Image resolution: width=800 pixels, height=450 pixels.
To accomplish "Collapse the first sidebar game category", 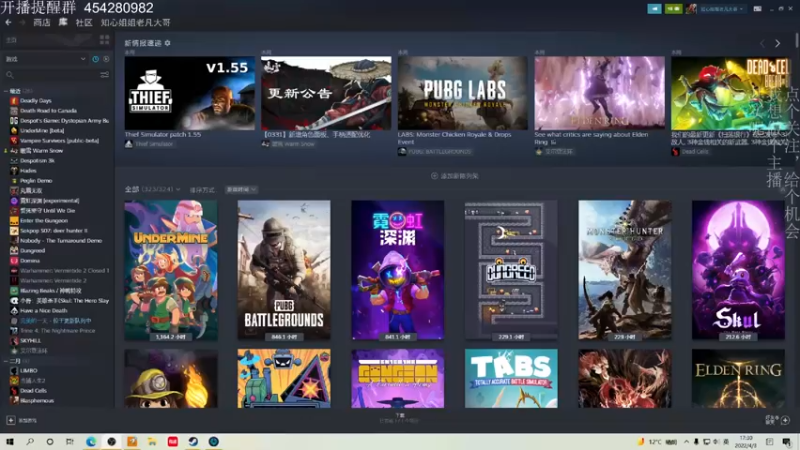I will [6, 91].
